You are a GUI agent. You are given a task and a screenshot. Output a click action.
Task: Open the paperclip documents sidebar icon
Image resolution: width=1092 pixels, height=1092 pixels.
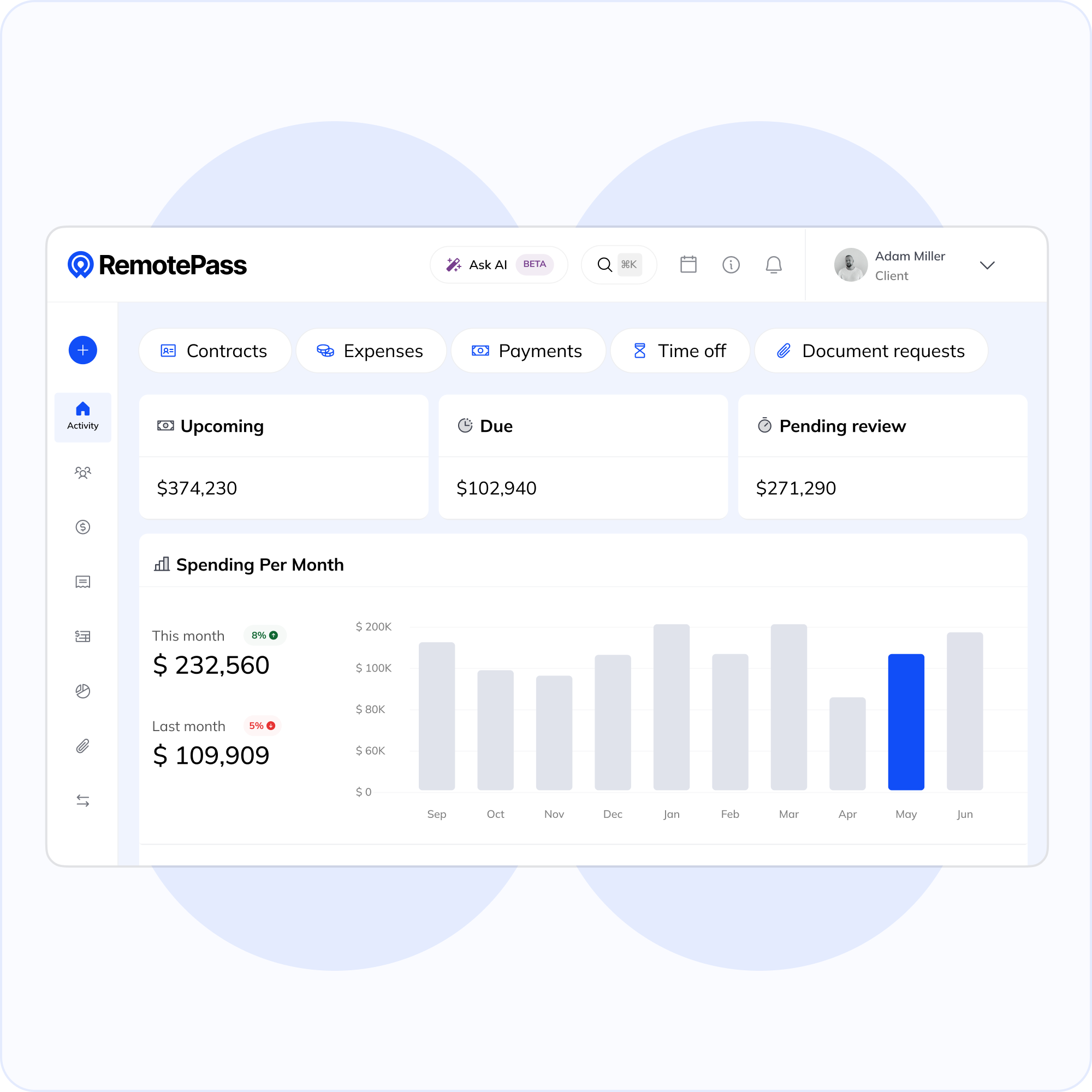click(x=82, y=746)
